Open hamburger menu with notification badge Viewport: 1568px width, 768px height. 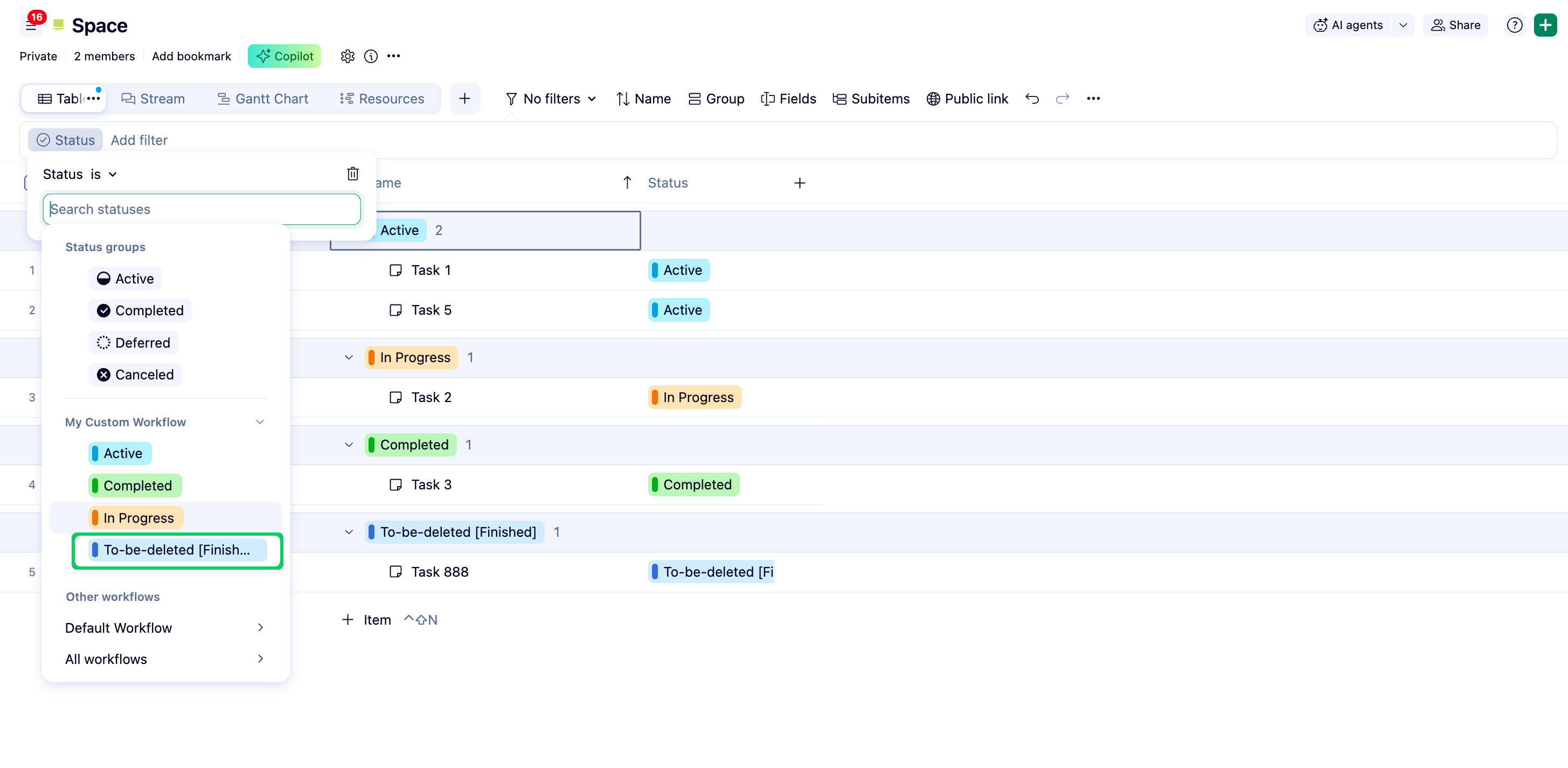pyautogui.click(x=31, y=25)
